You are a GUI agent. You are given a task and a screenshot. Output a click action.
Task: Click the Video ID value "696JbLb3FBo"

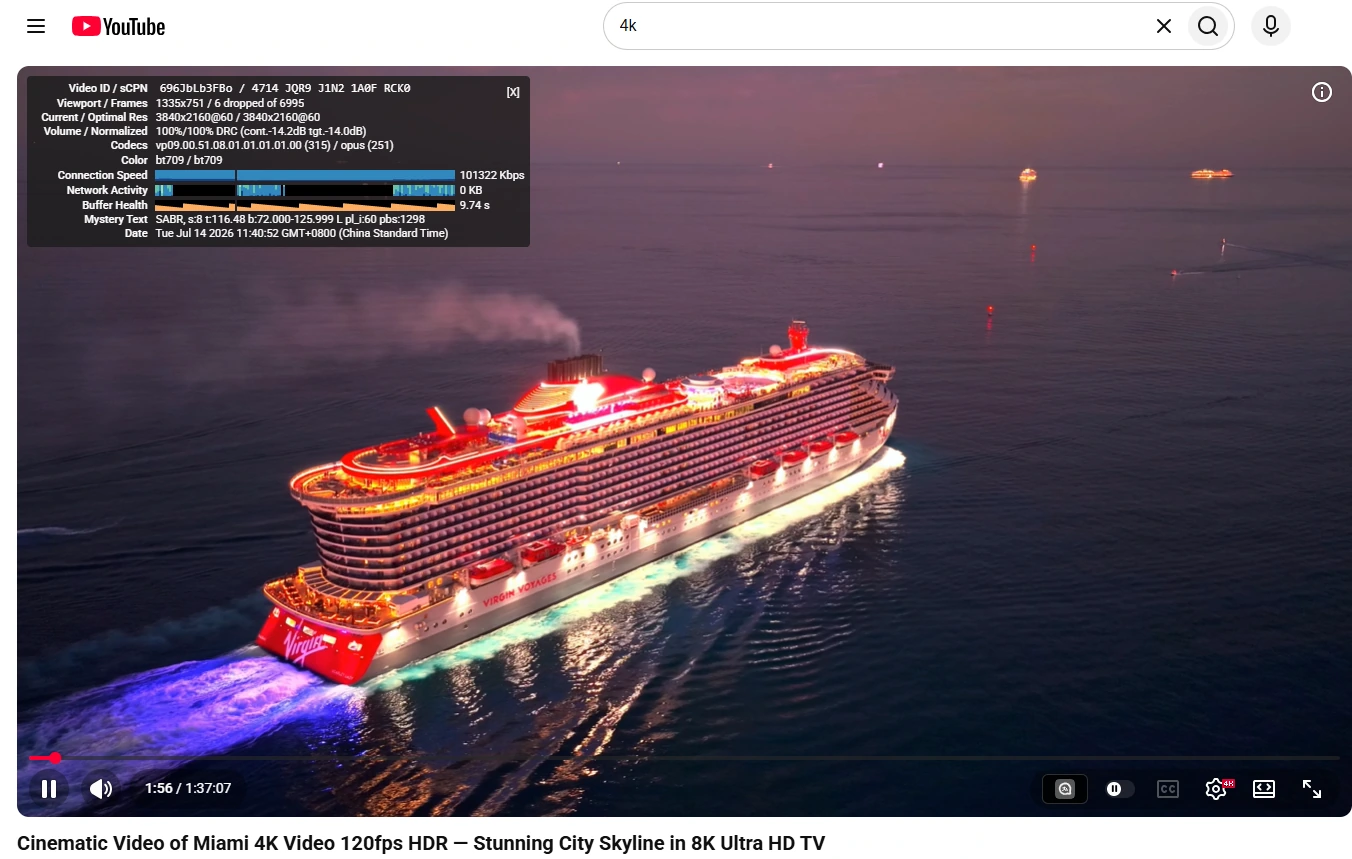[x=196, y=89]
